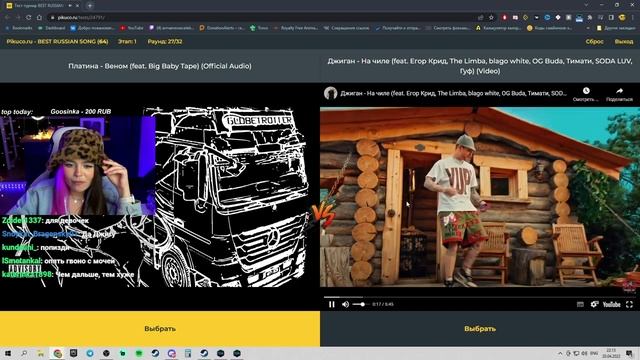This screenshot has height=360, width=640.
Task: Open the Royalty Free bookmark
Action: click(296, 28)
